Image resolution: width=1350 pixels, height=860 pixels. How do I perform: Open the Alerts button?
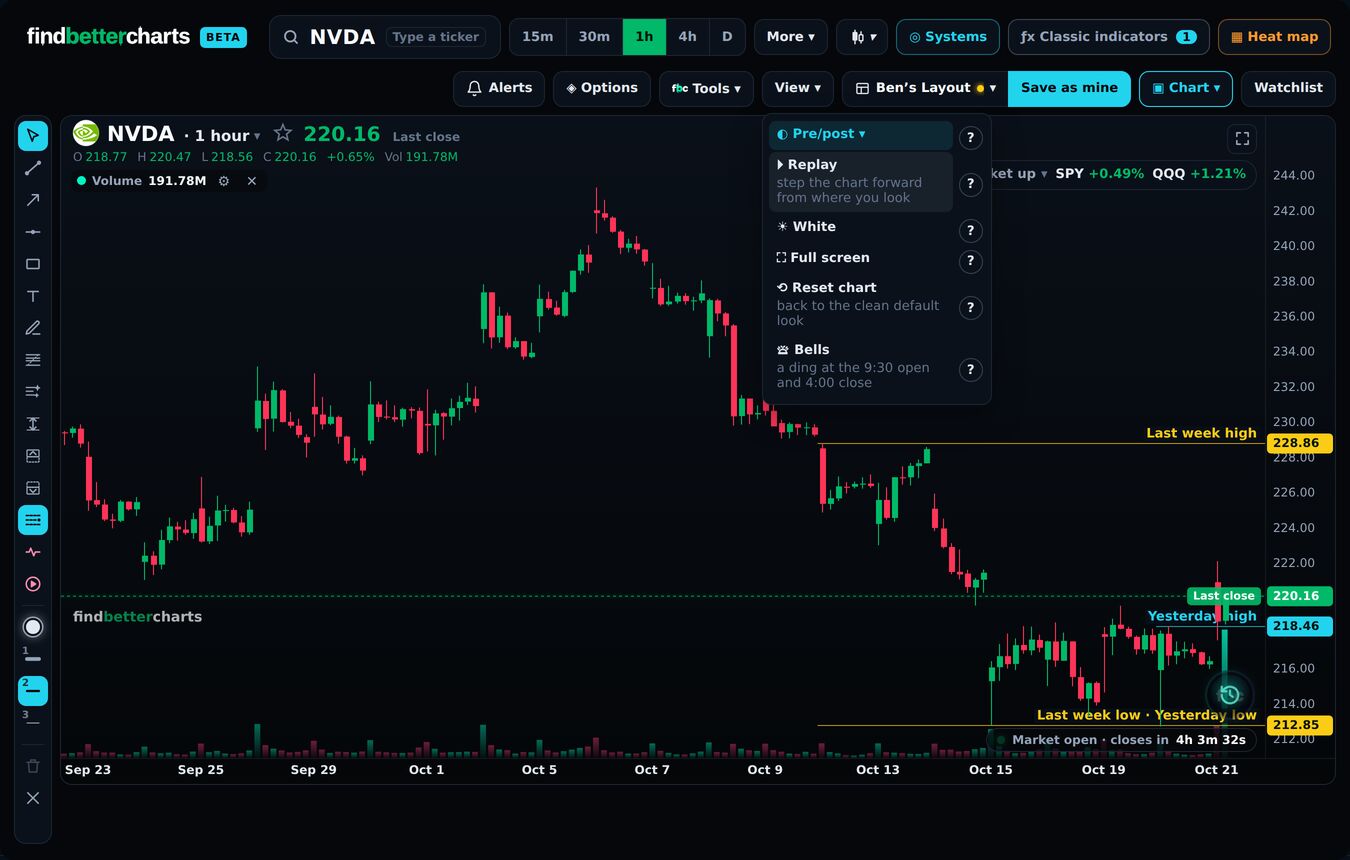tap(499, 88)
